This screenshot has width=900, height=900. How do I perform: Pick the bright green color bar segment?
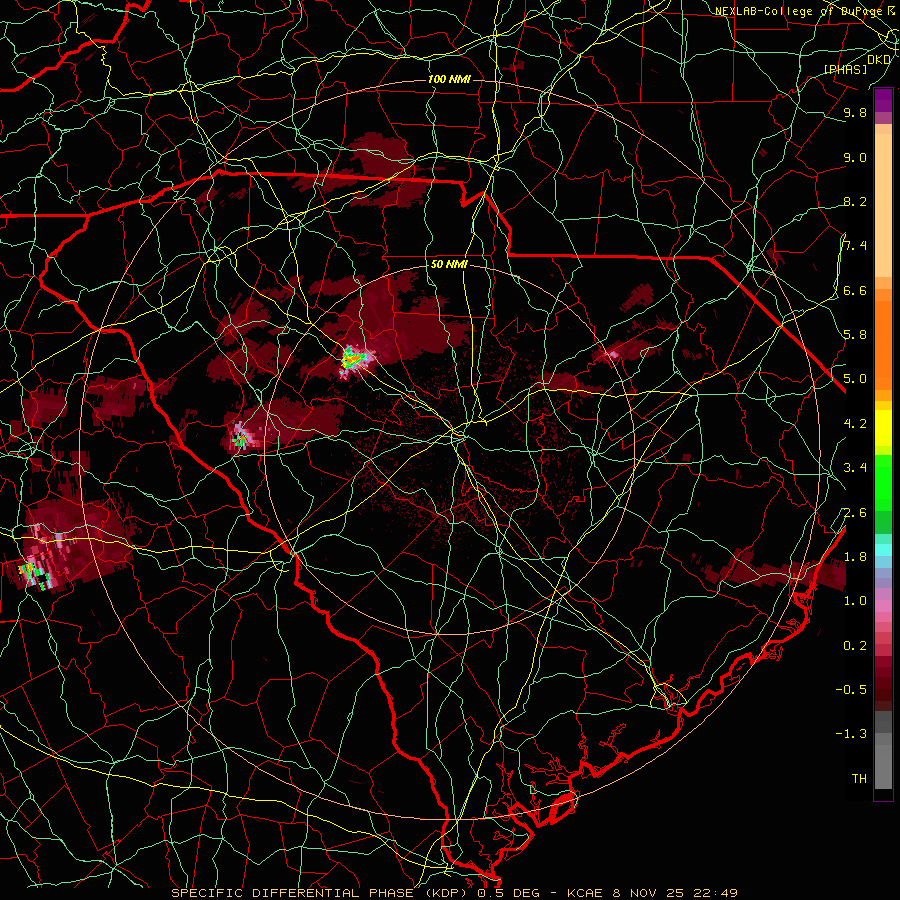(883, 482)
